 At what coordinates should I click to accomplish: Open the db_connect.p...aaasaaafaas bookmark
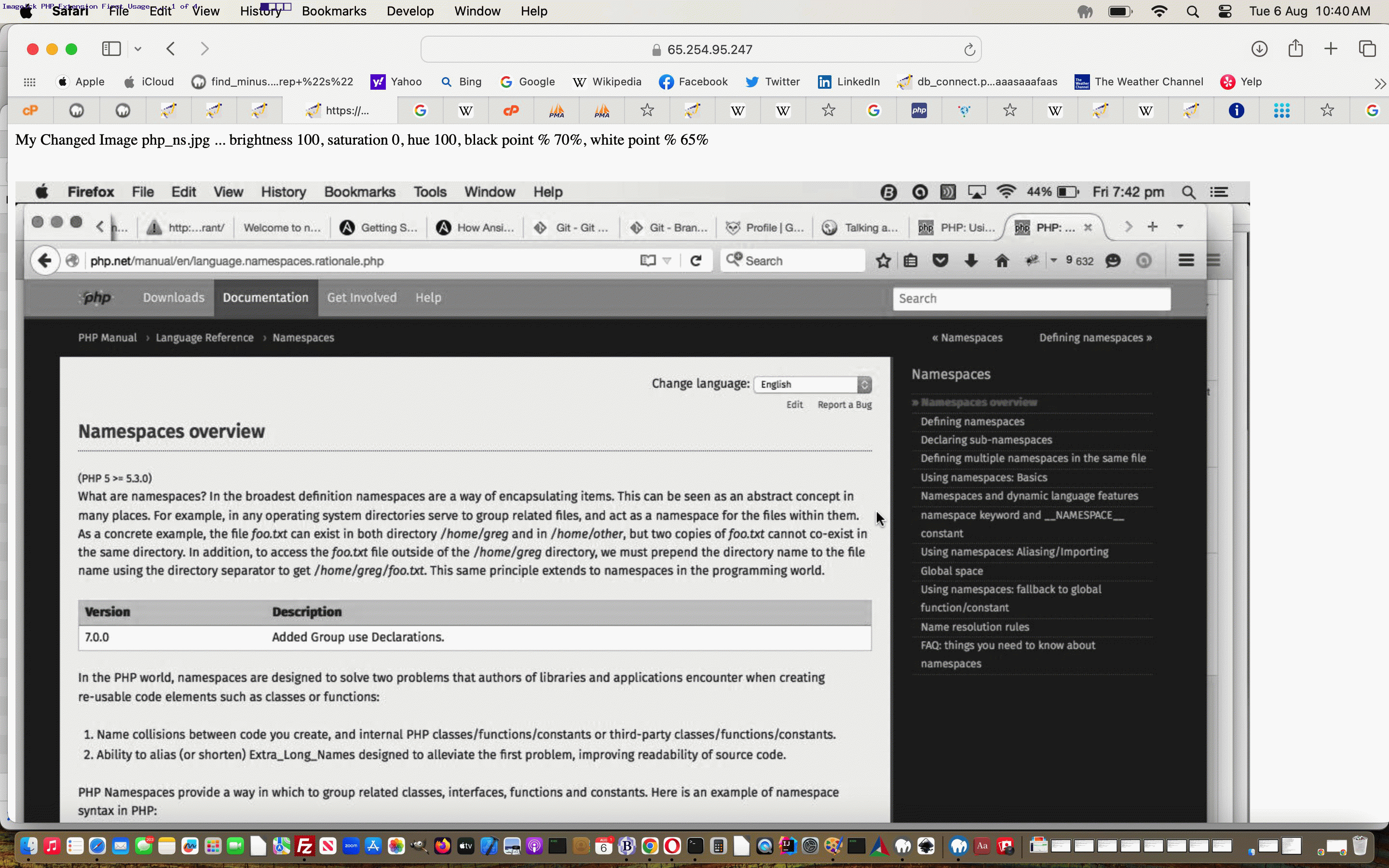(978, 81)
